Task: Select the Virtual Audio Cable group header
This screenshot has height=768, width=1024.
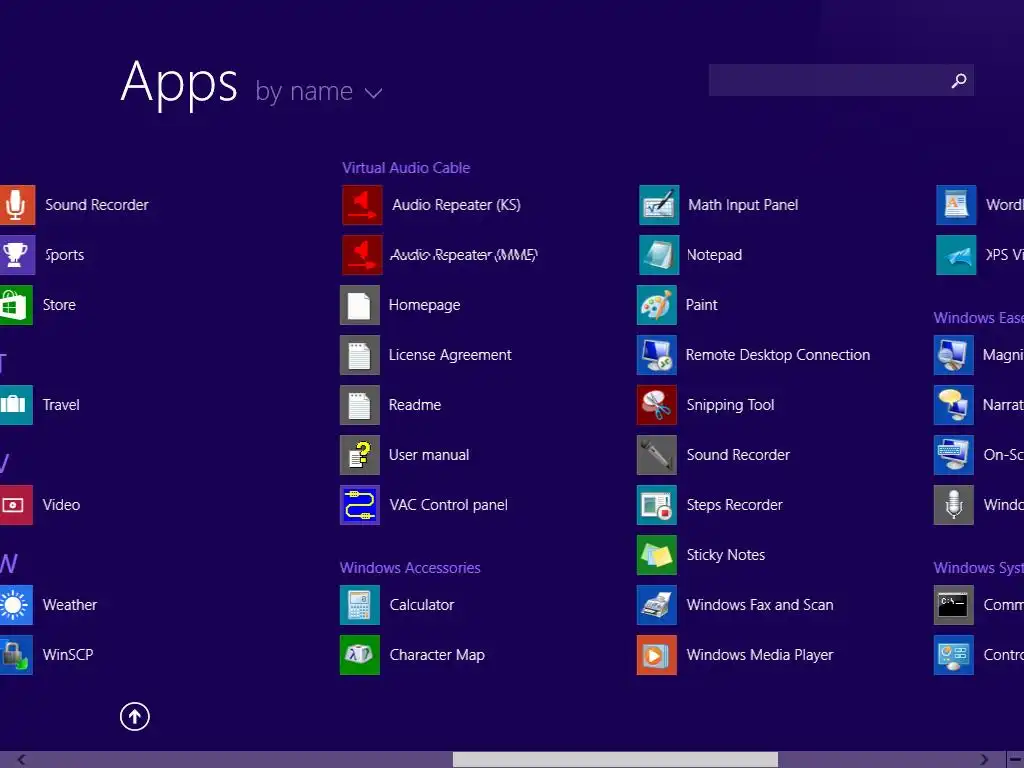Action: coord(406,168)
